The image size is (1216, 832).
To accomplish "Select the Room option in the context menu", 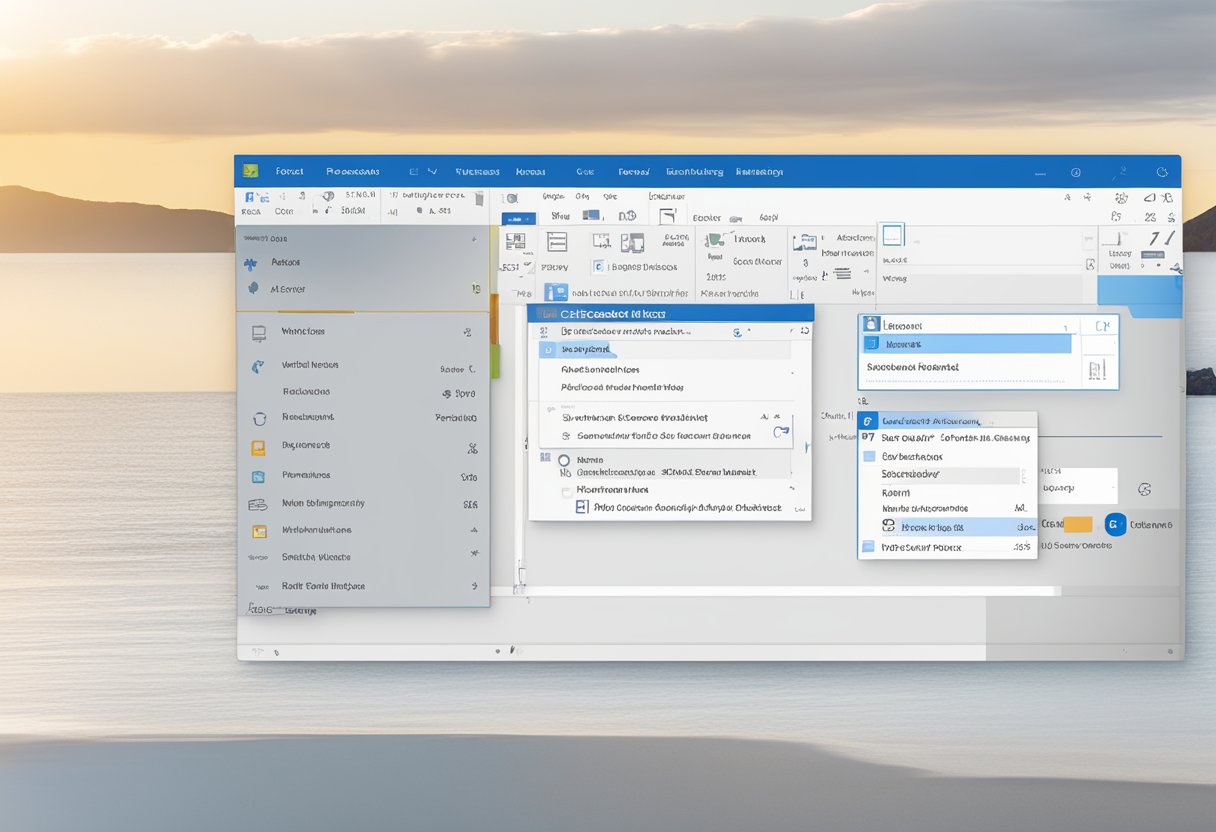I will [x=895, y=493].
